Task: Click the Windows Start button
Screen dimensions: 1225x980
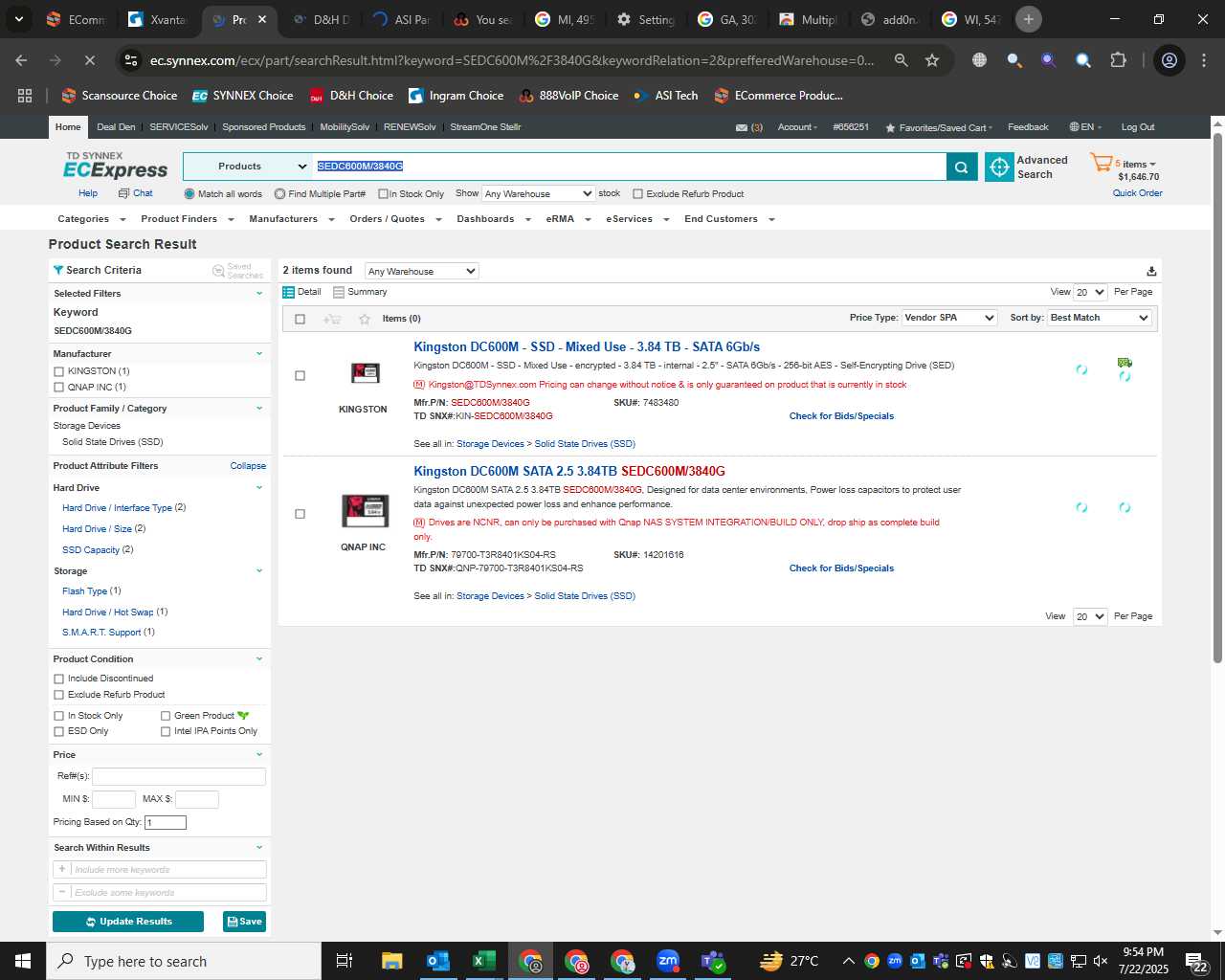Action: pos(23,961)
